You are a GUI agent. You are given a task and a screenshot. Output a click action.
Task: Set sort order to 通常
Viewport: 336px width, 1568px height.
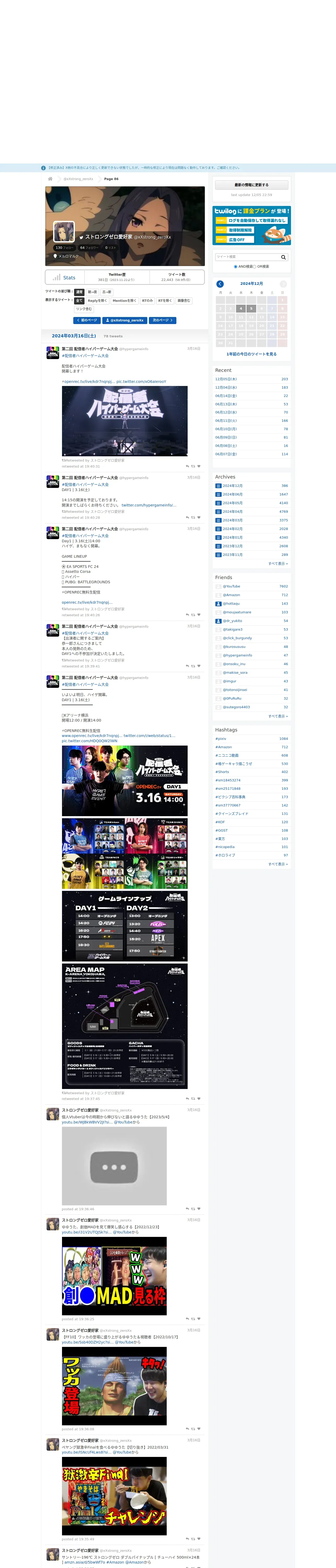coord(79,292)
